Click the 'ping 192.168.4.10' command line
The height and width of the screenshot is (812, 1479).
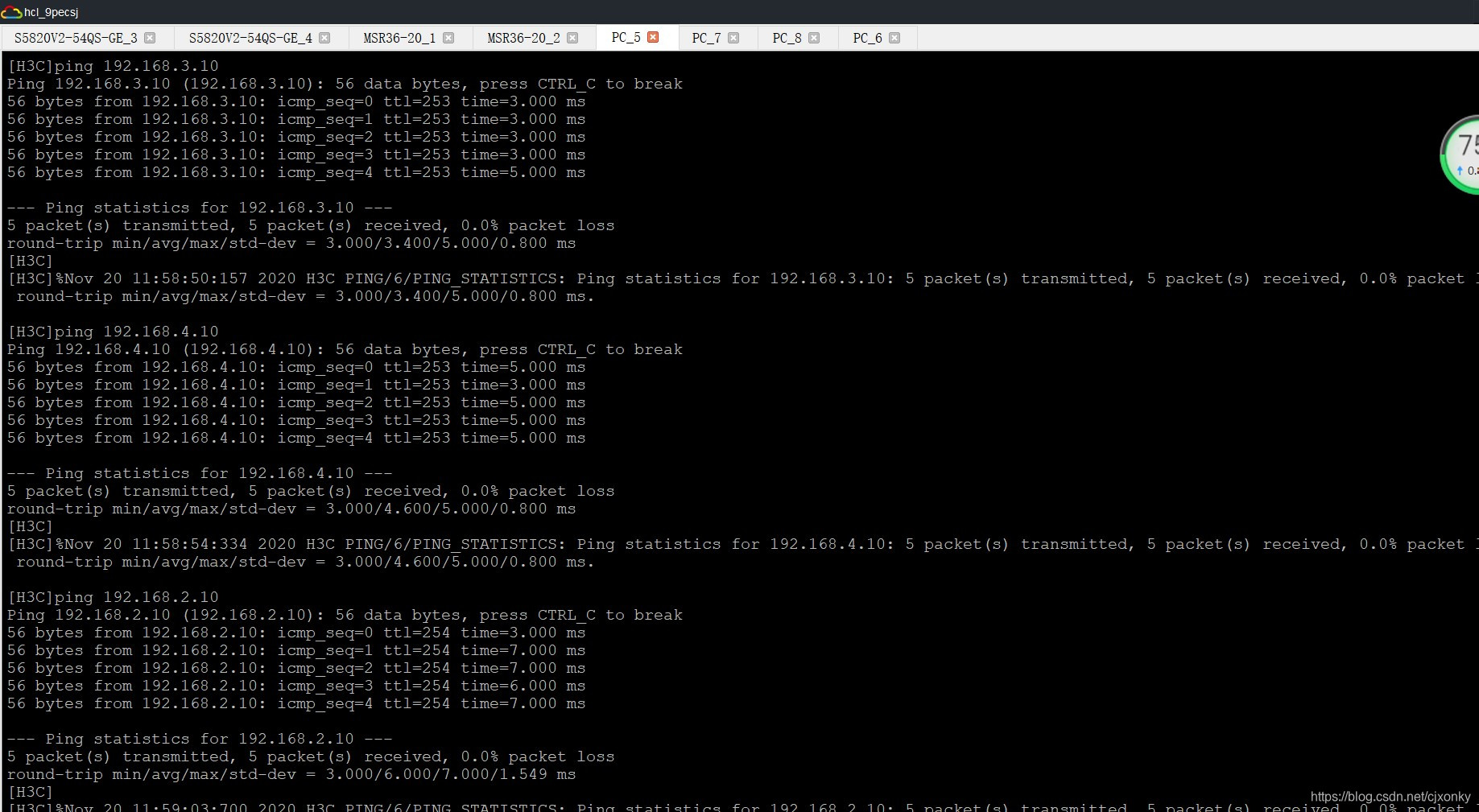coord(113,332)
